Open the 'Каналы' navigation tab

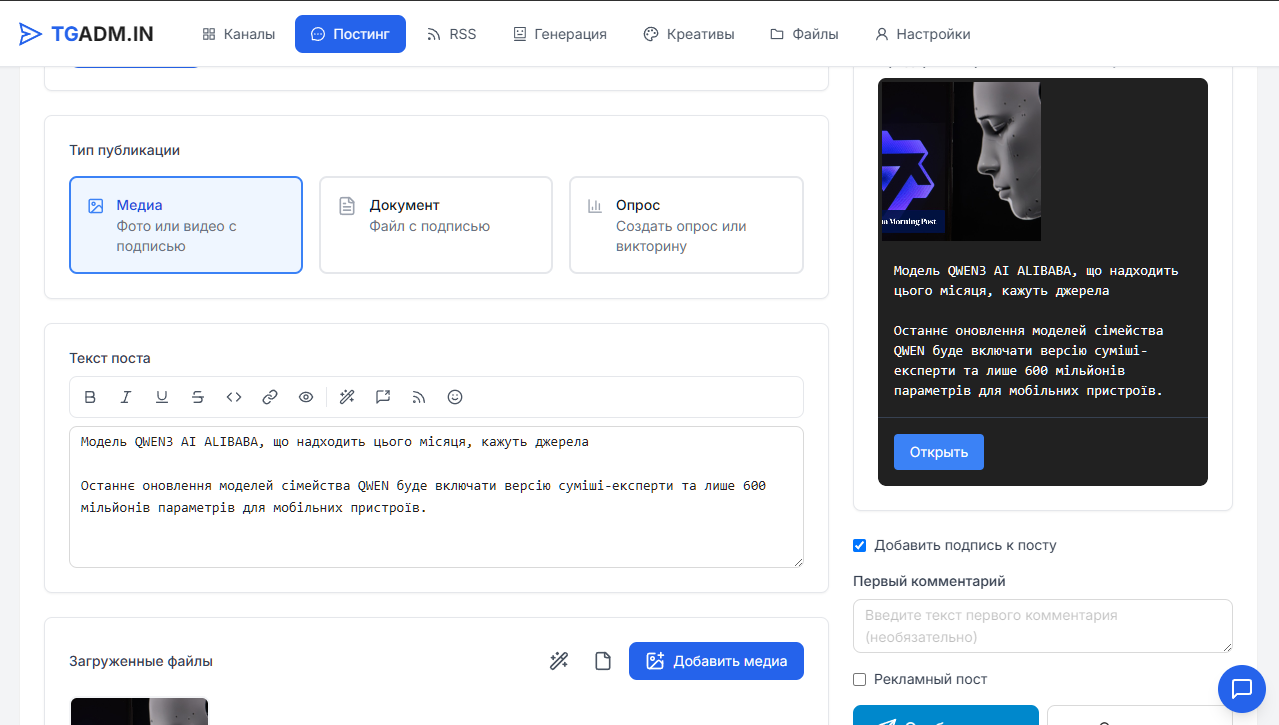pyautogui.click(x=238, y=34)
